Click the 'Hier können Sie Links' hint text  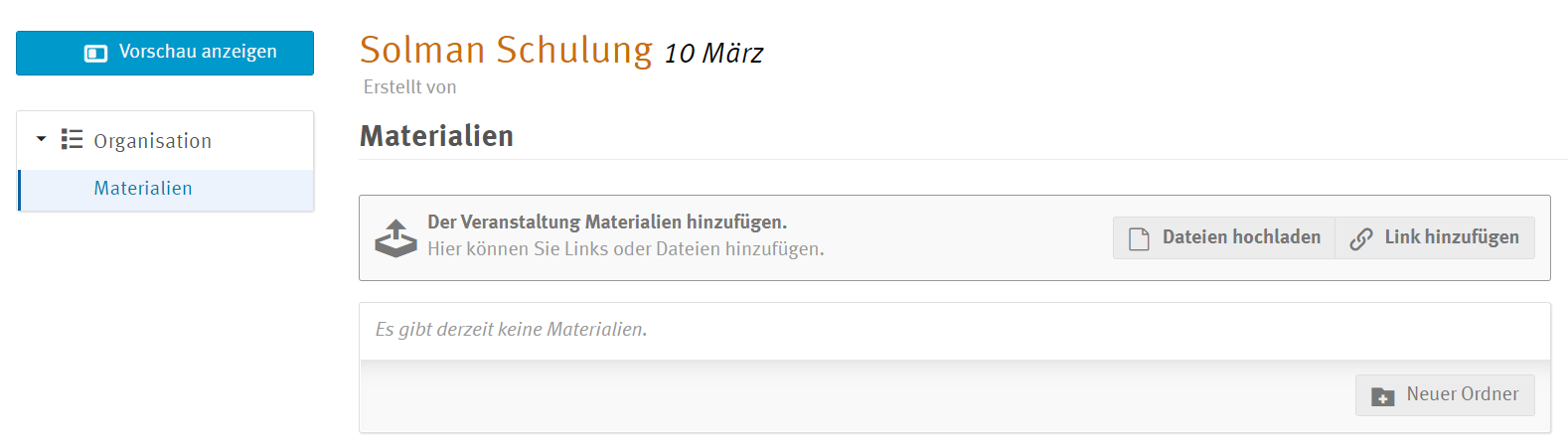625,249
